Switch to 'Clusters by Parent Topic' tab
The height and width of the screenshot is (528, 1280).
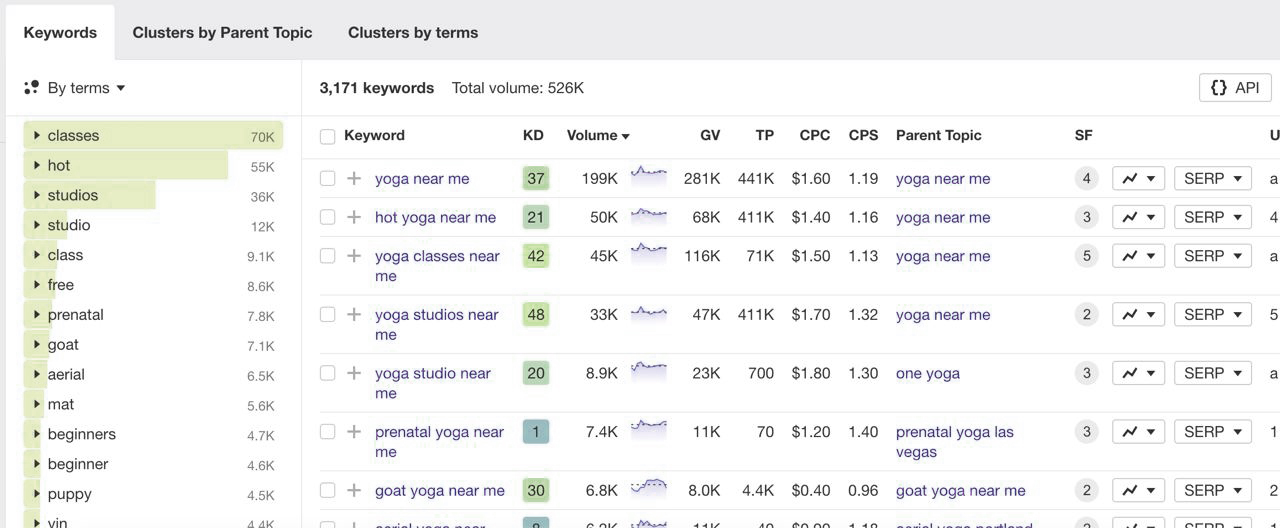pos(222,32)
